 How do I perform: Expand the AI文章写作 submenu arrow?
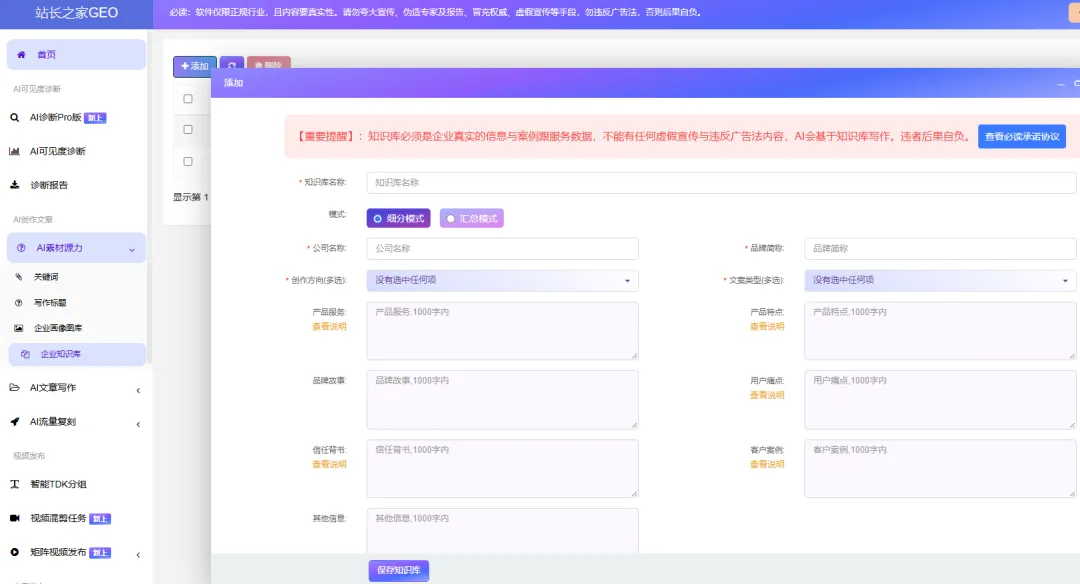click(138, 390)
